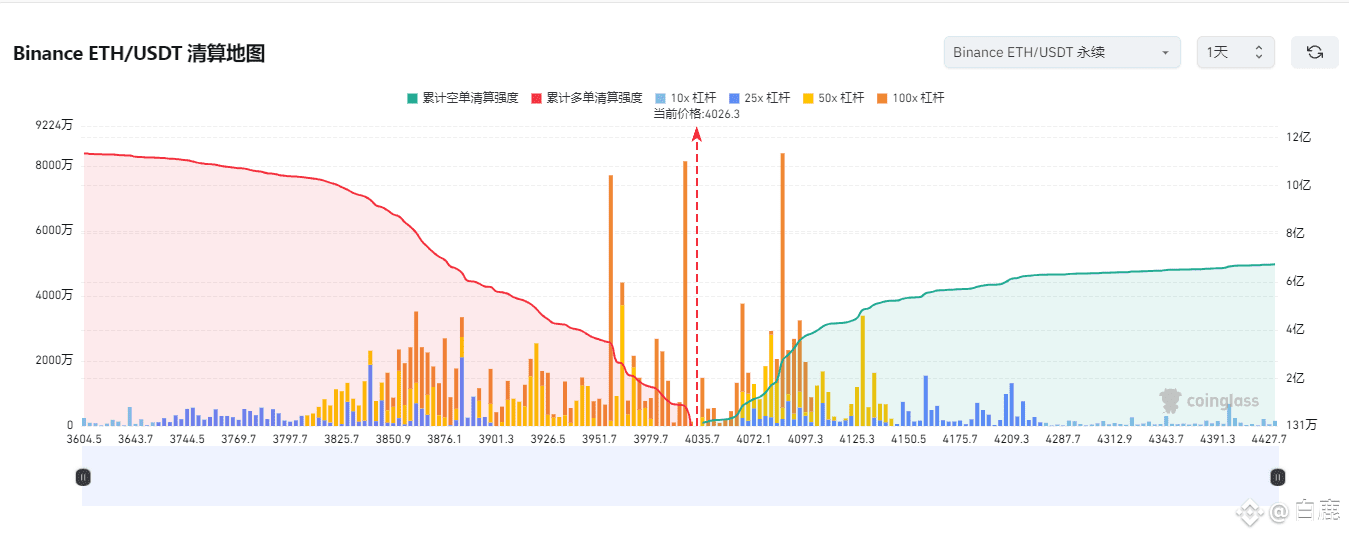Image resolution: width=1349 pixels, height=538 pixels.
Task: Click the x-axis label 3604.5
Action: [x=84, y=439]
